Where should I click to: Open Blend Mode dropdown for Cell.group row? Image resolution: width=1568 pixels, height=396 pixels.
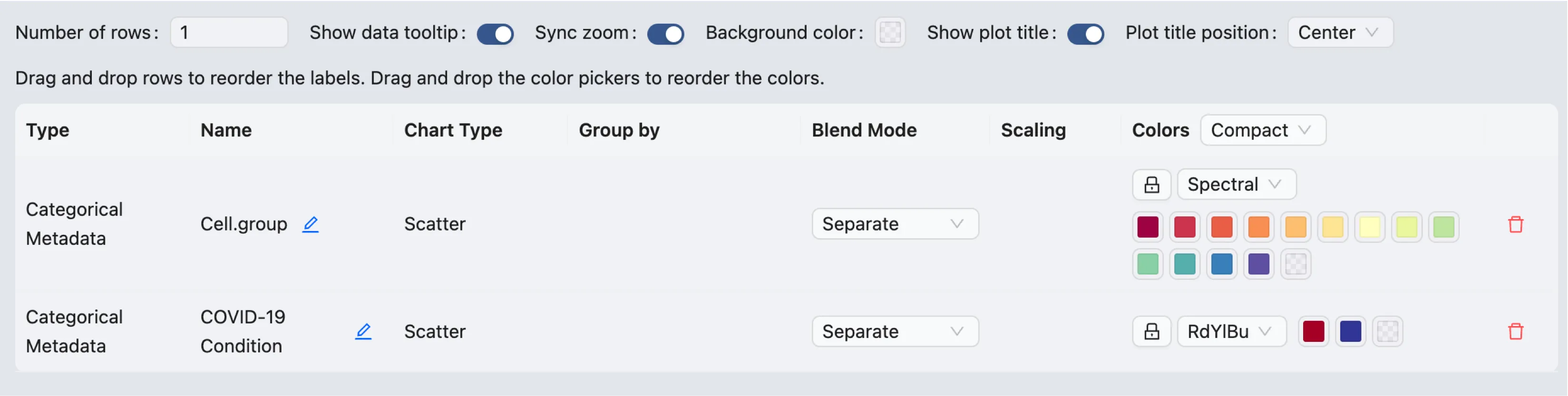(895, 224)
